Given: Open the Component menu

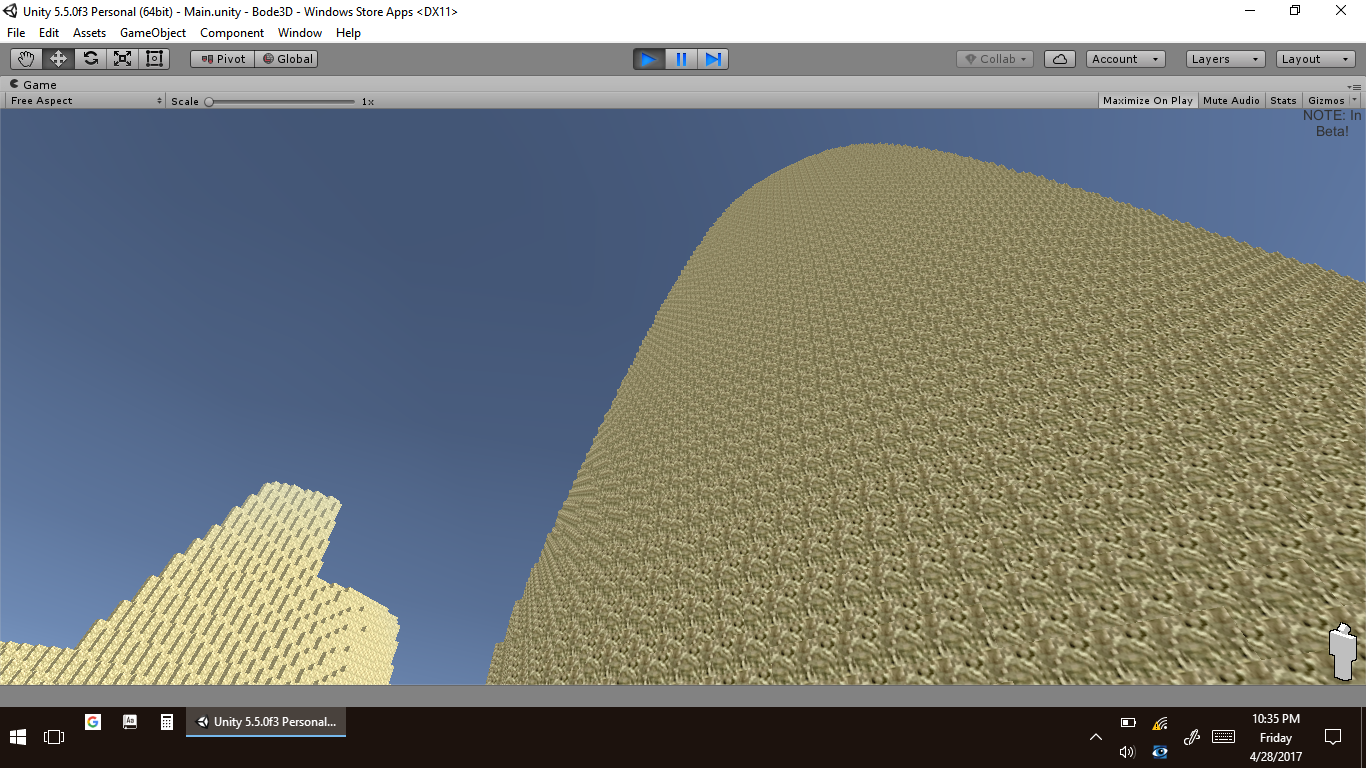Looking at the screenshot, I should [232, 33].
